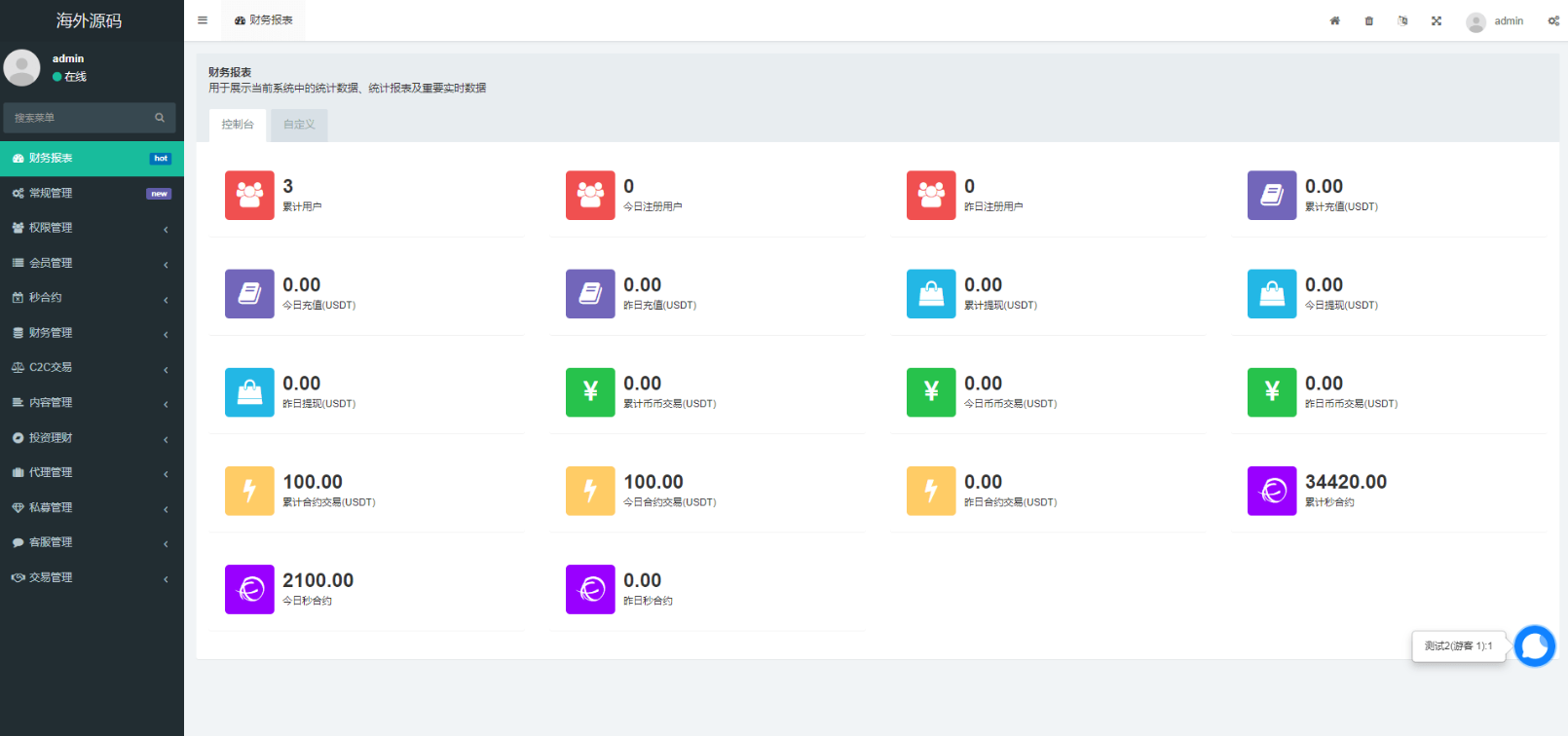Click the red 累计用户 users icon
Image resolution: width=1568 pixels, height=736 pixels.
point(249,196)
